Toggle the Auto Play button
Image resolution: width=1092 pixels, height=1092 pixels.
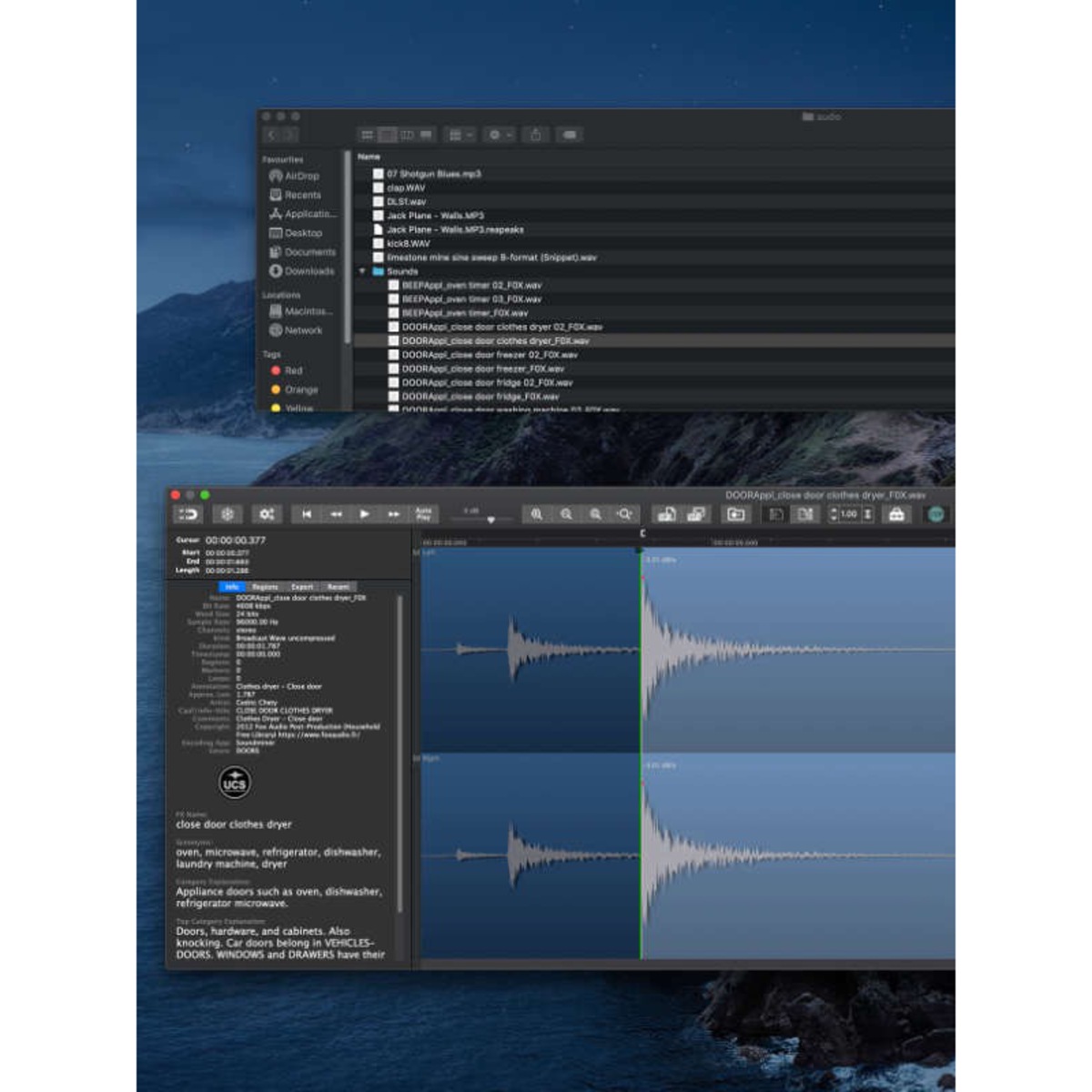[424, 514]
